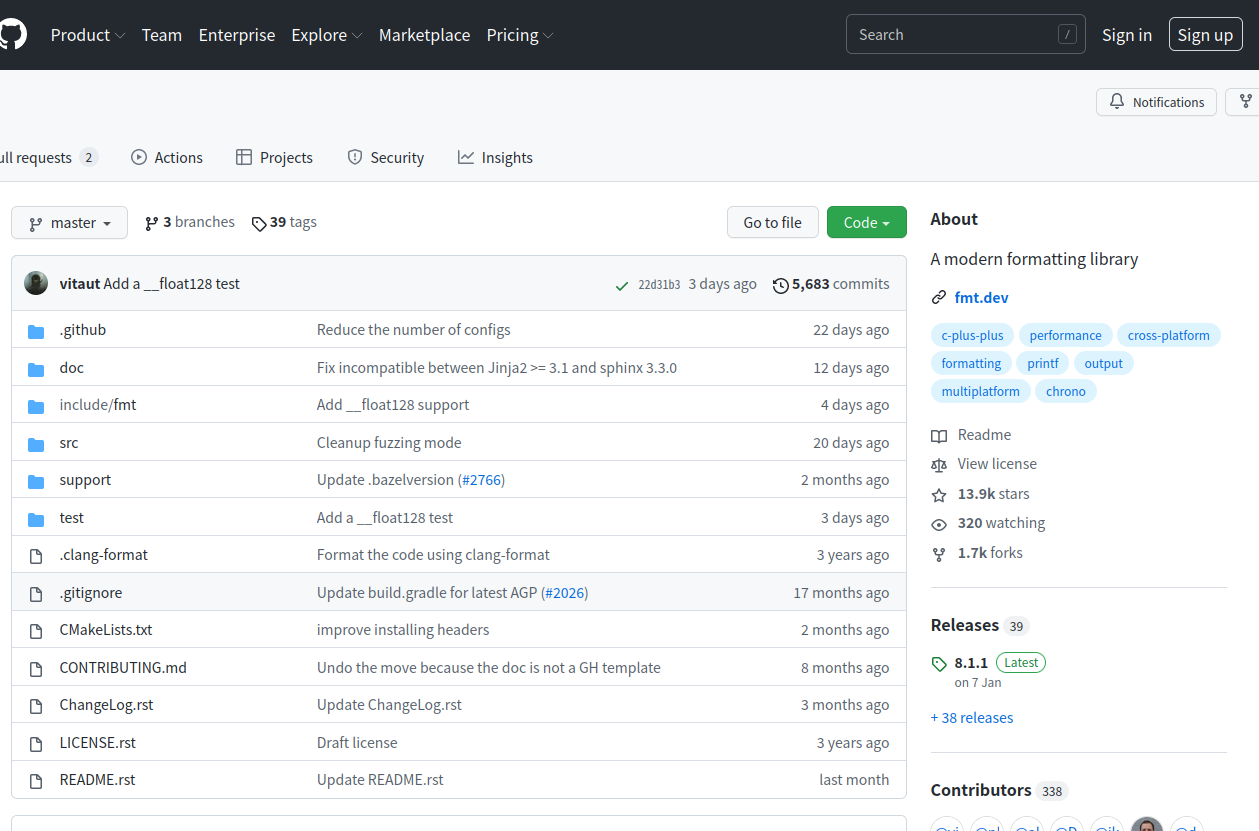Click the README.rst file icon
1259x831 pixels.
click(x=36, y=781)
